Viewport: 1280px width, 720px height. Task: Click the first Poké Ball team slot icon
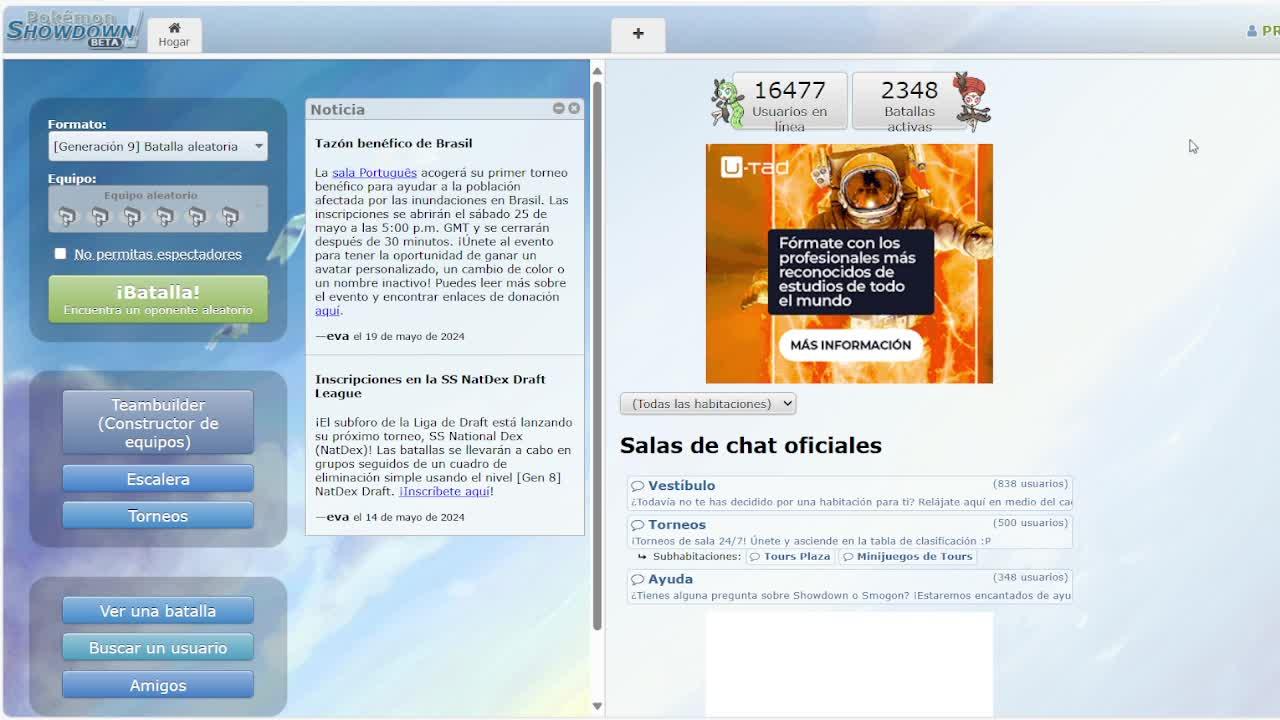(x=67, y=216)
